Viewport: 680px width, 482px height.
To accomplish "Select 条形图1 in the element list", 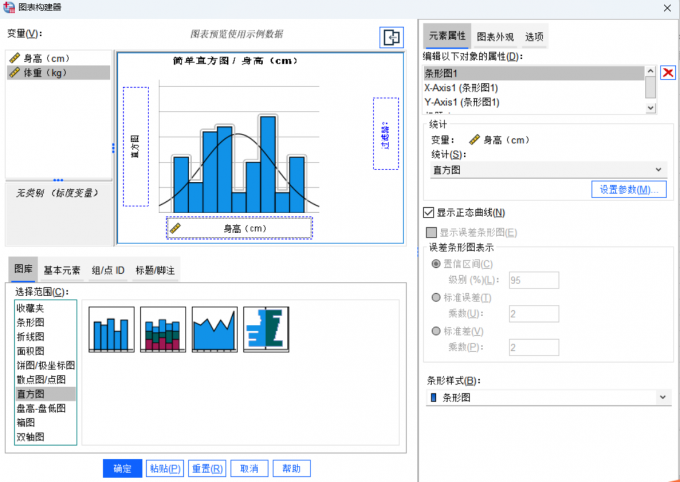I will click(534, 73).
